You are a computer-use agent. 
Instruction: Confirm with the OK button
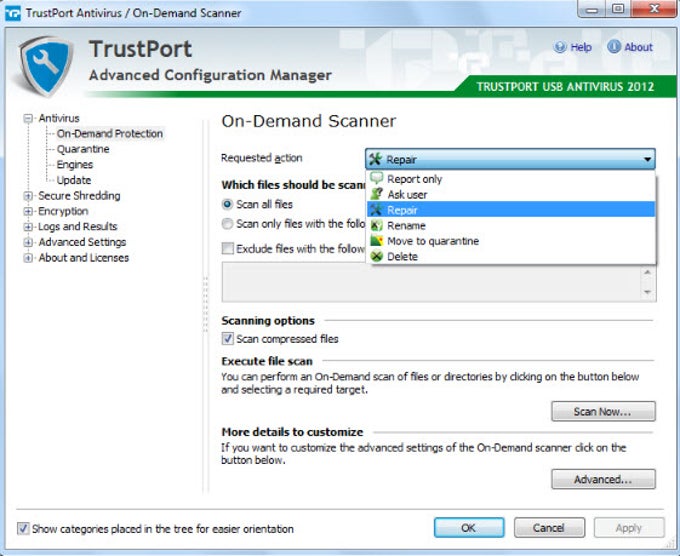[469, 528]
